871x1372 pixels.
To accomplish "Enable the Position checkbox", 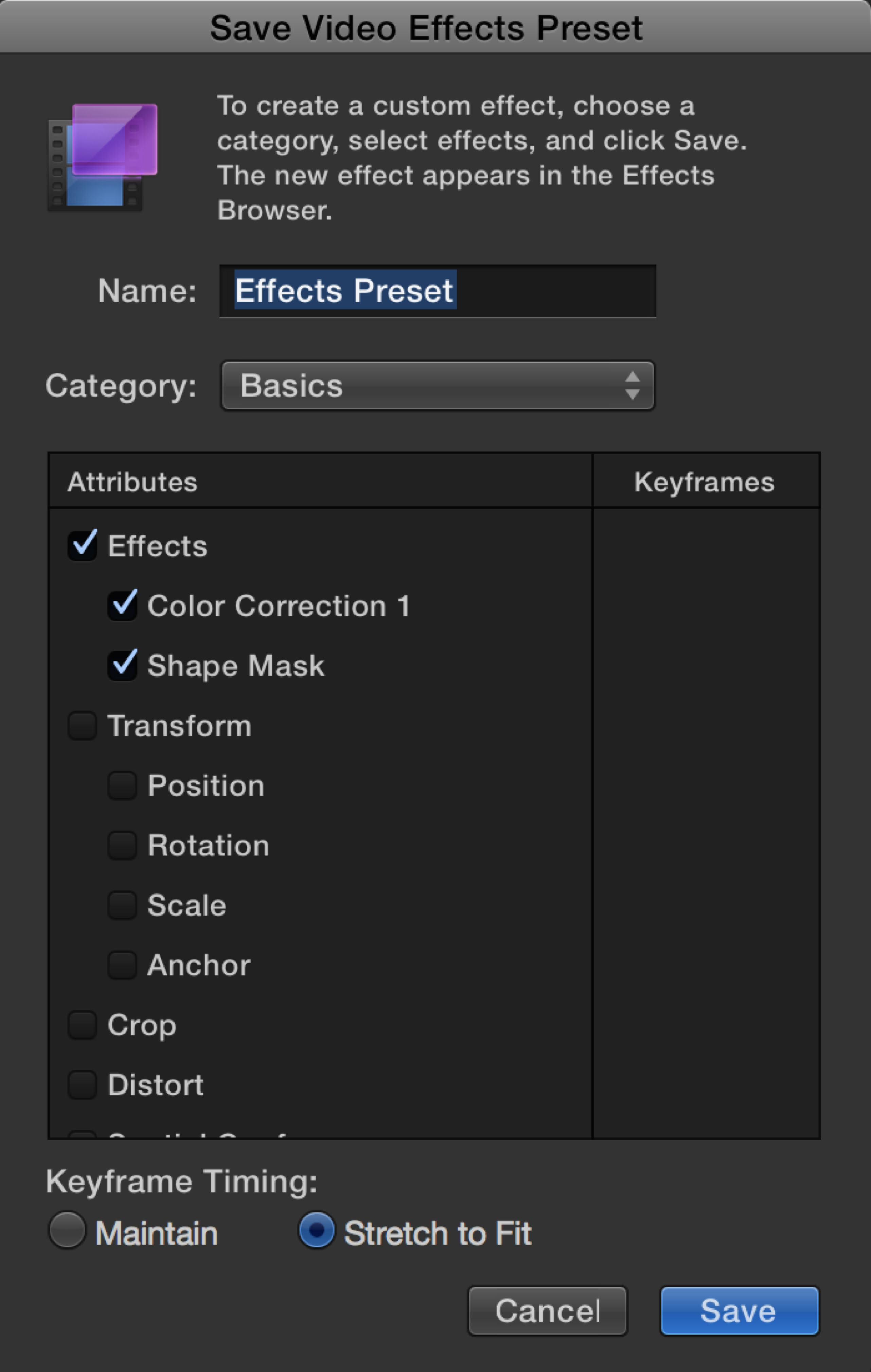I will coord(123,786).
